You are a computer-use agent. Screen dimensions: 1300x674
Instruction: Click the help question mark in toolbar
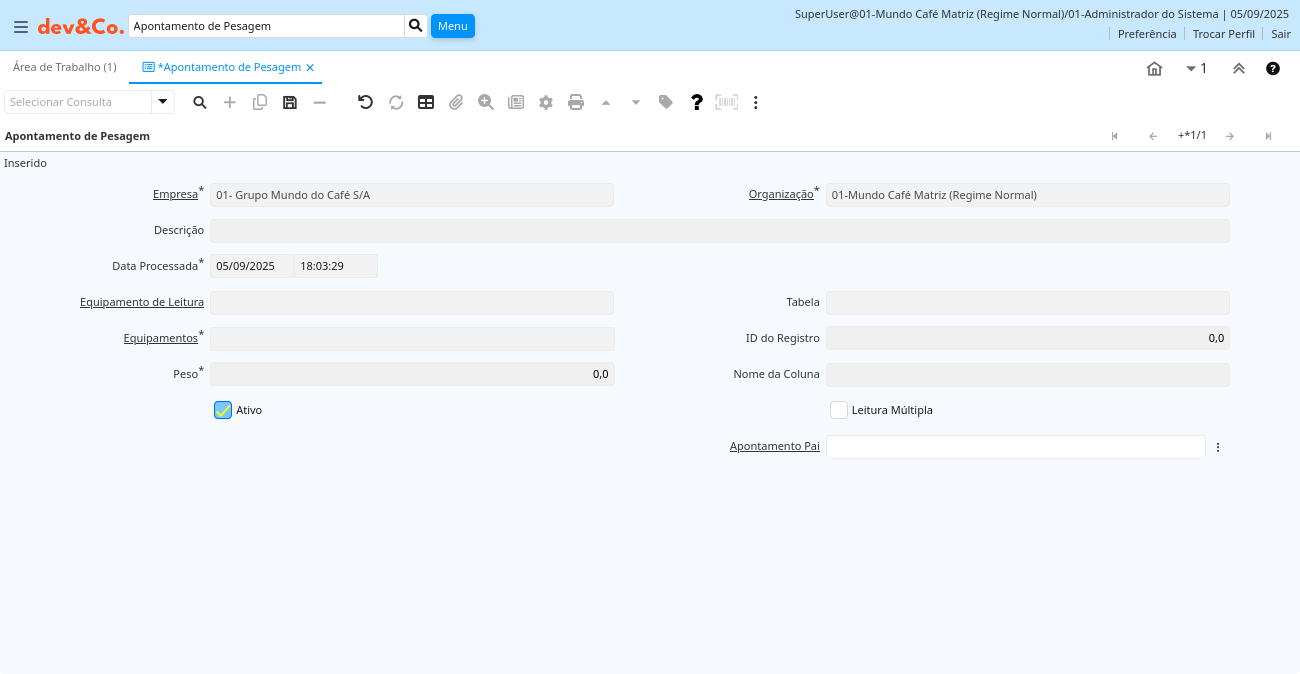[697, 102]
